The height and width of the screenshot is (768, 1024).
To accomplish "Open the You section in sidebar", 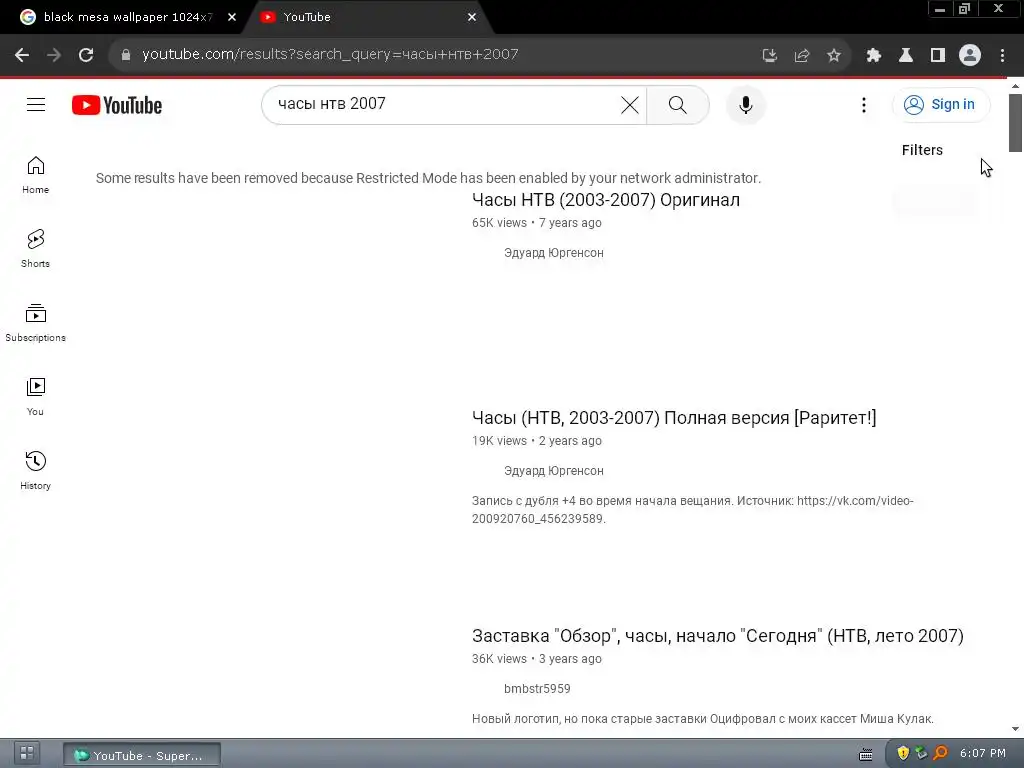I will point(35,397).
